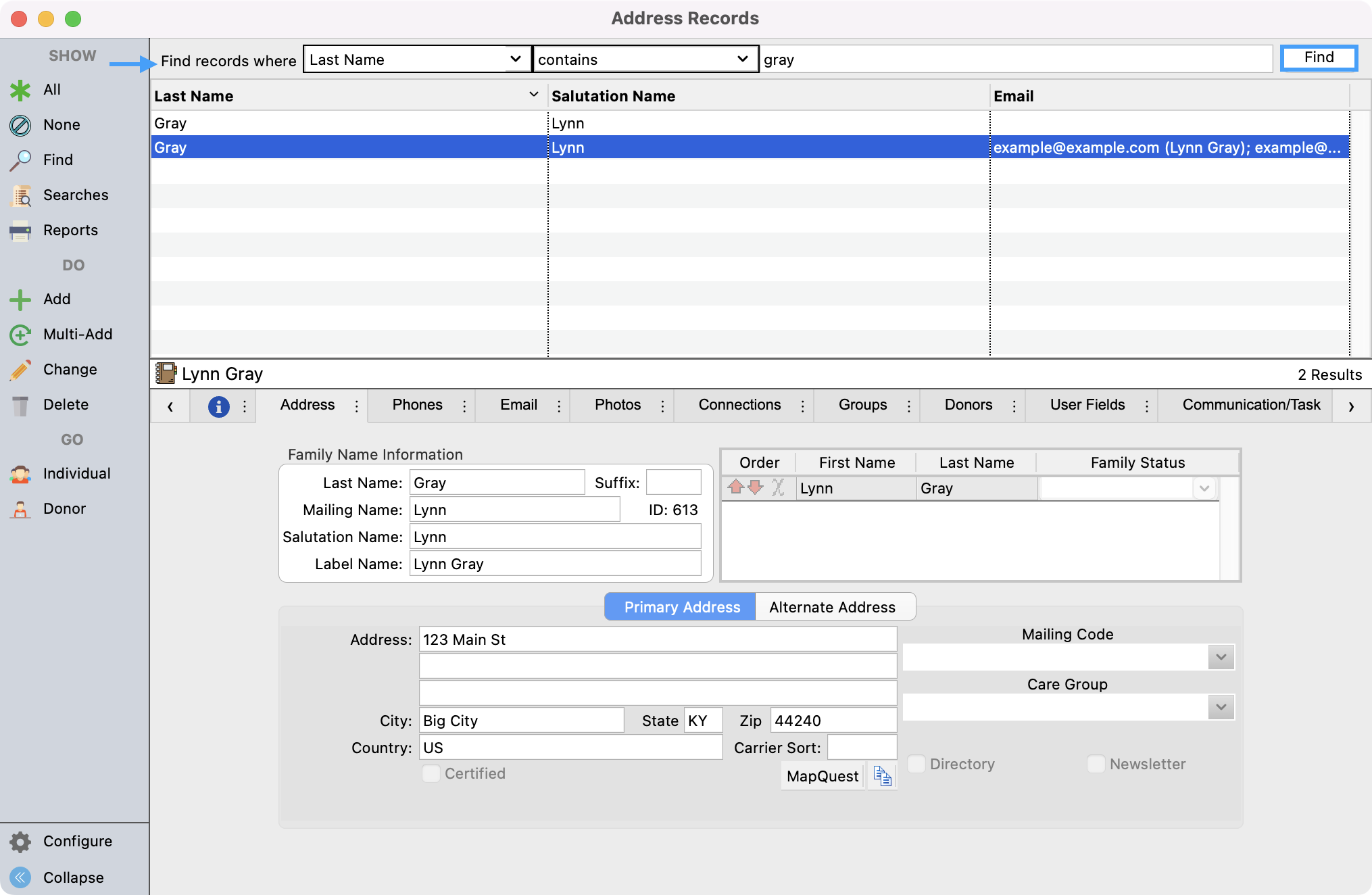Open the Care Group dropdown
Viewport: 1372px width, 895px height.
(1221, 707)
